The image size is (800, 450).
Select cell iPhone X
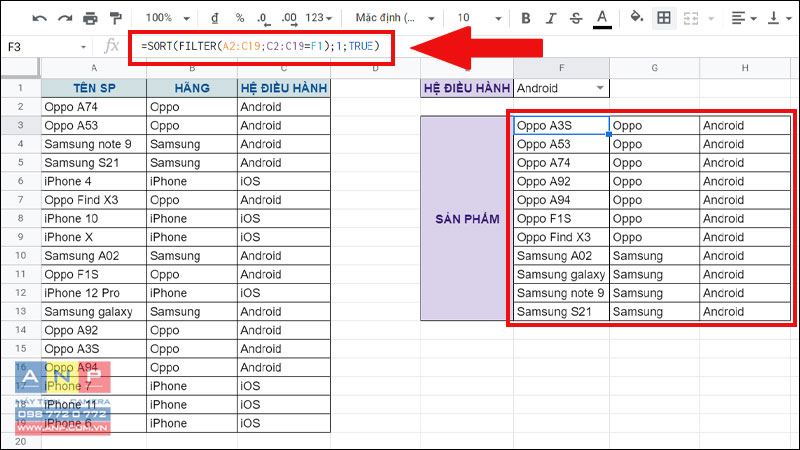click(x=94, y=237)
